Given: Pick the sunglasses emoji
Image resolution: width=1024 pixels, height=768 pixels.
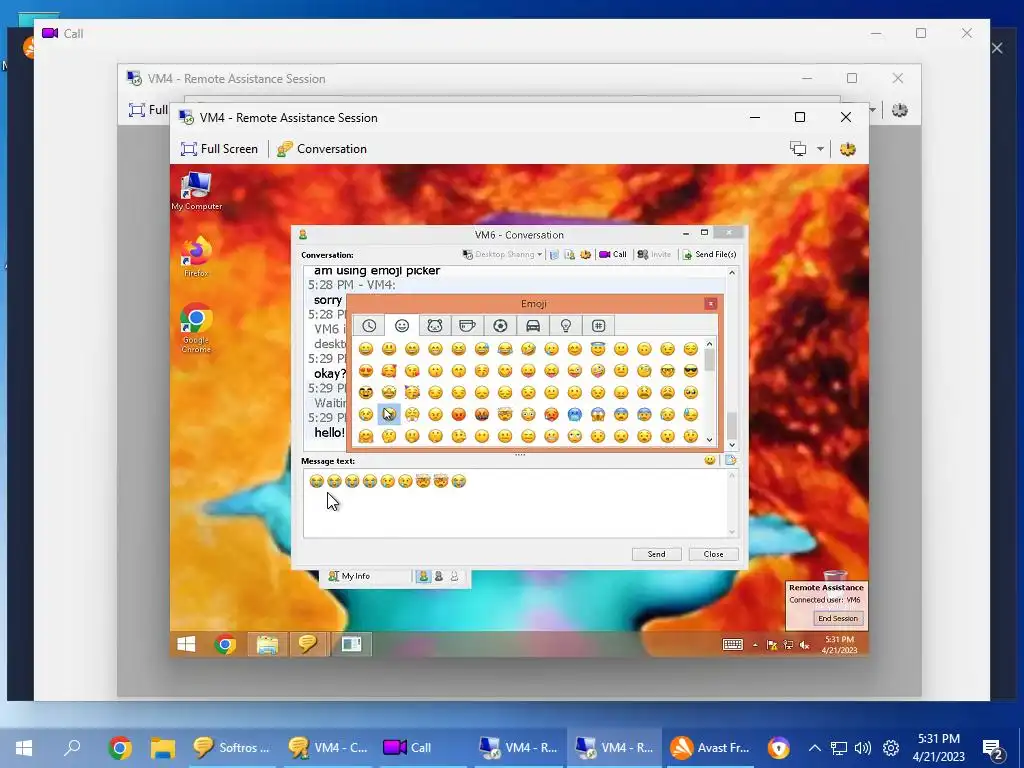Looking at the screenshot, I should 690,371.
